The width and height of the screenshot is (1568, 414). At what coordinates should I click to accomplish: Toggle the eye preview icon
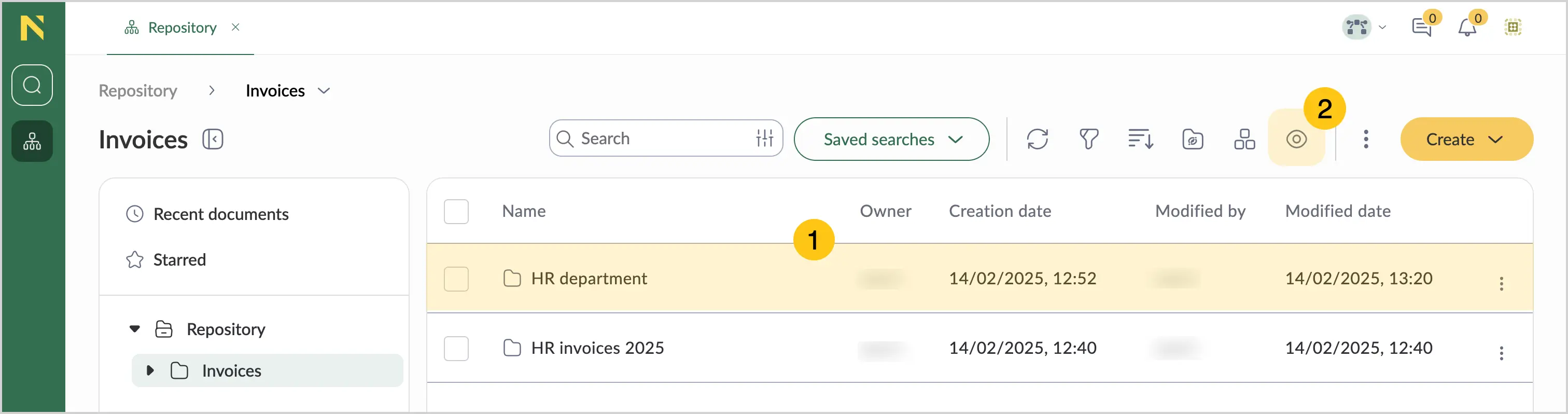click(x=1296, y=140)
